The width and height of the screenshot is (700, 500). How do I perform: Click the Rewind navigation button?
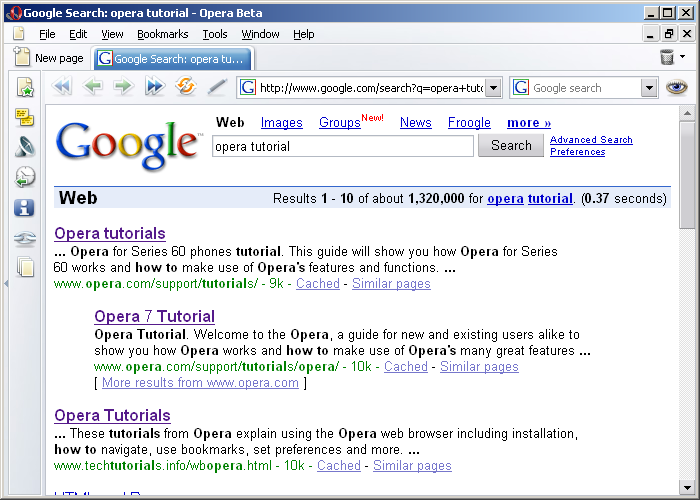(x=62, y=87)
